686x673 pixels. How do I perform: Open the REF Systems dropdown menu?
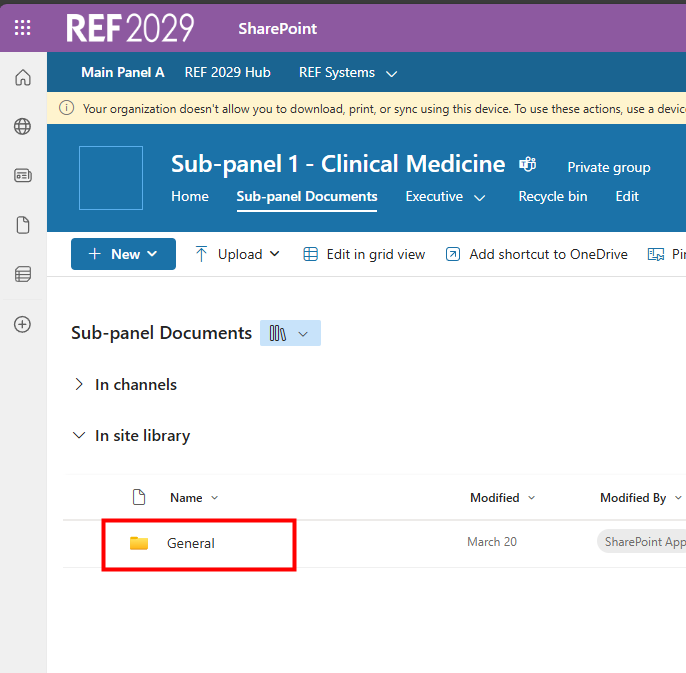tap(348, 72)
